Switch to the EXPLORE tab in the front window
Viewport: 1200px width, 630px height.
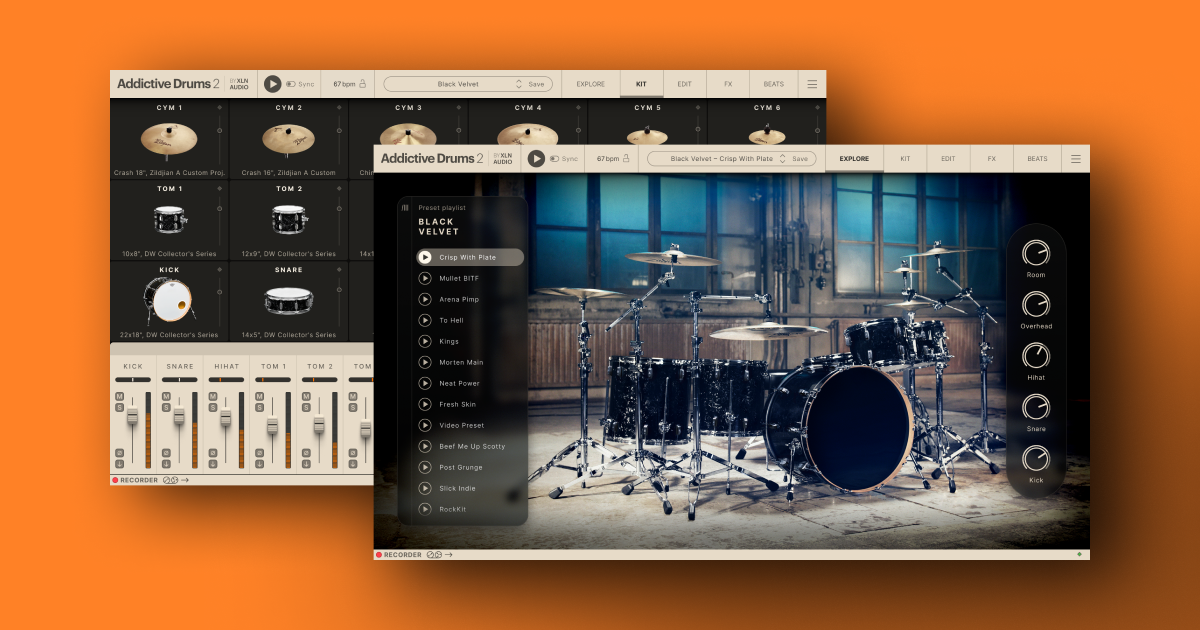tap(854, 158)
